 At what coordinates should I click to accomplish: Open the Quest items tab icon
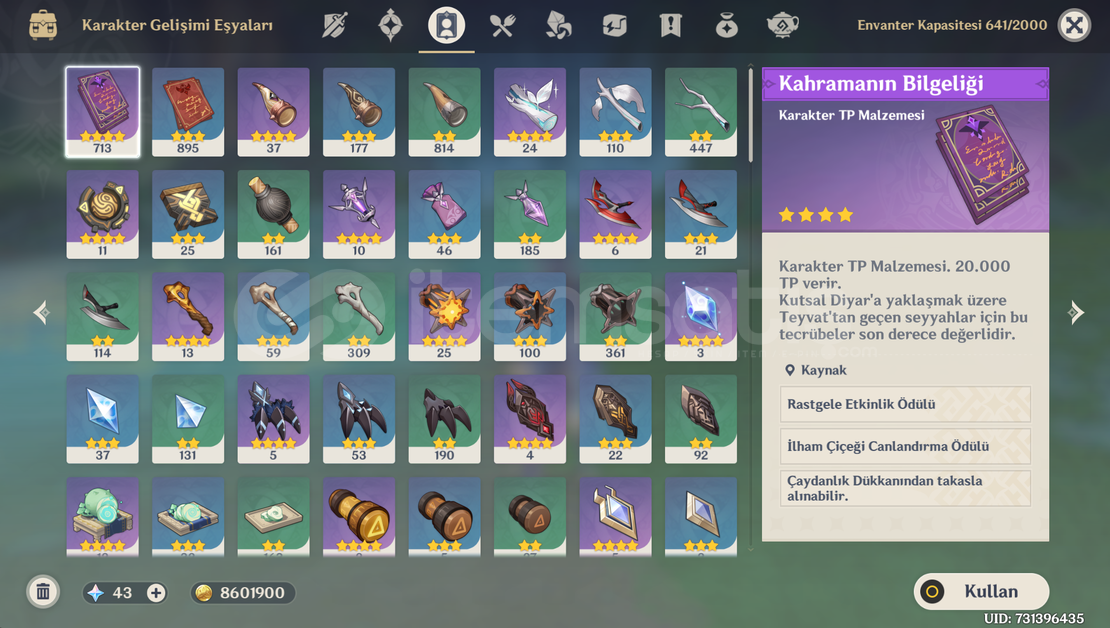point(670,25)
